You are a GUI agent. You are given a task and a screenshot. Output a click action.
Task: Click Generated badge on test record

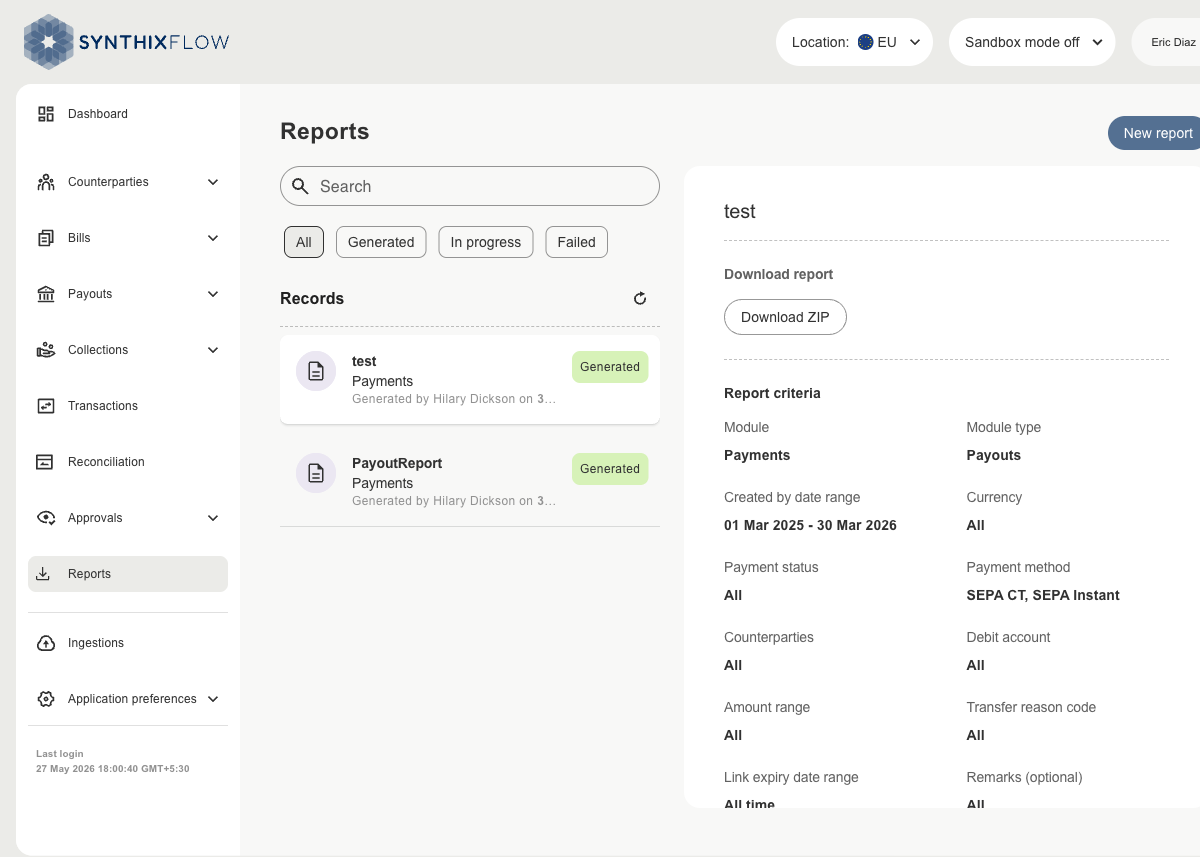coord(610,367)
